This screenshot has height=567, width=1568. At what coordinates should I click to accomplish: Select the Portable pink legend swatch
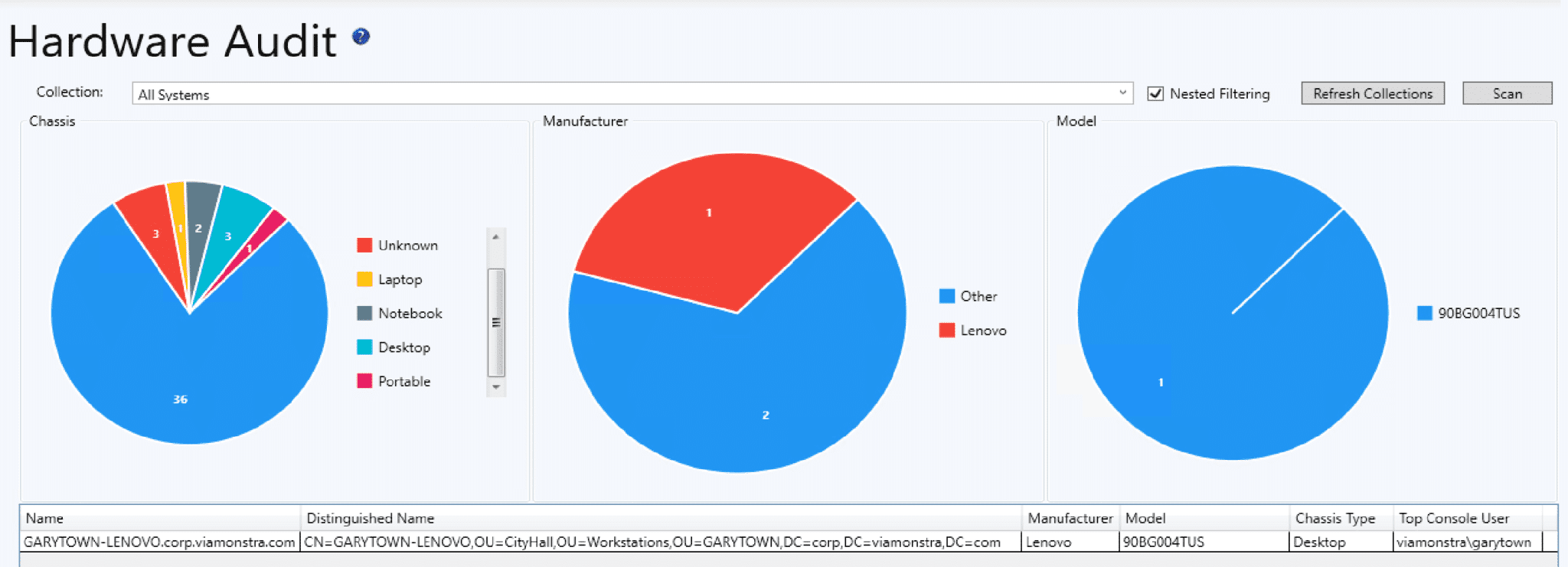click(x=364, y=380)
